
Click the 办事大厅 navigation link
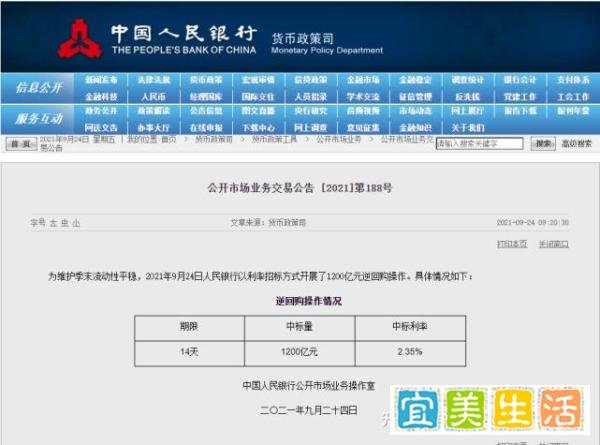pos(154,128)
